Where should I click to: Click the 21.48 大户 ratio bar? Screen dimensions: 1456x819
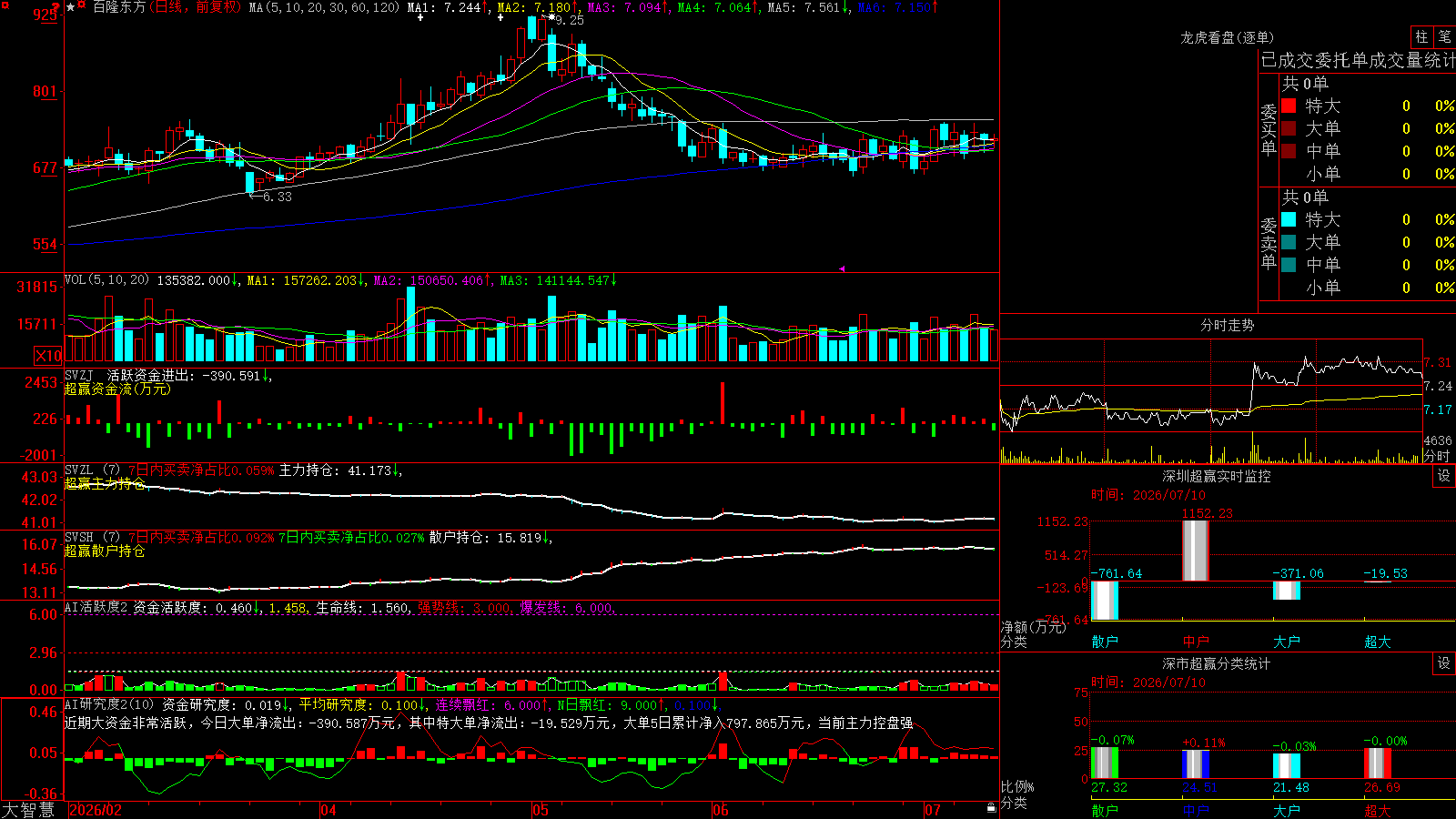(x=1287, y=766)
